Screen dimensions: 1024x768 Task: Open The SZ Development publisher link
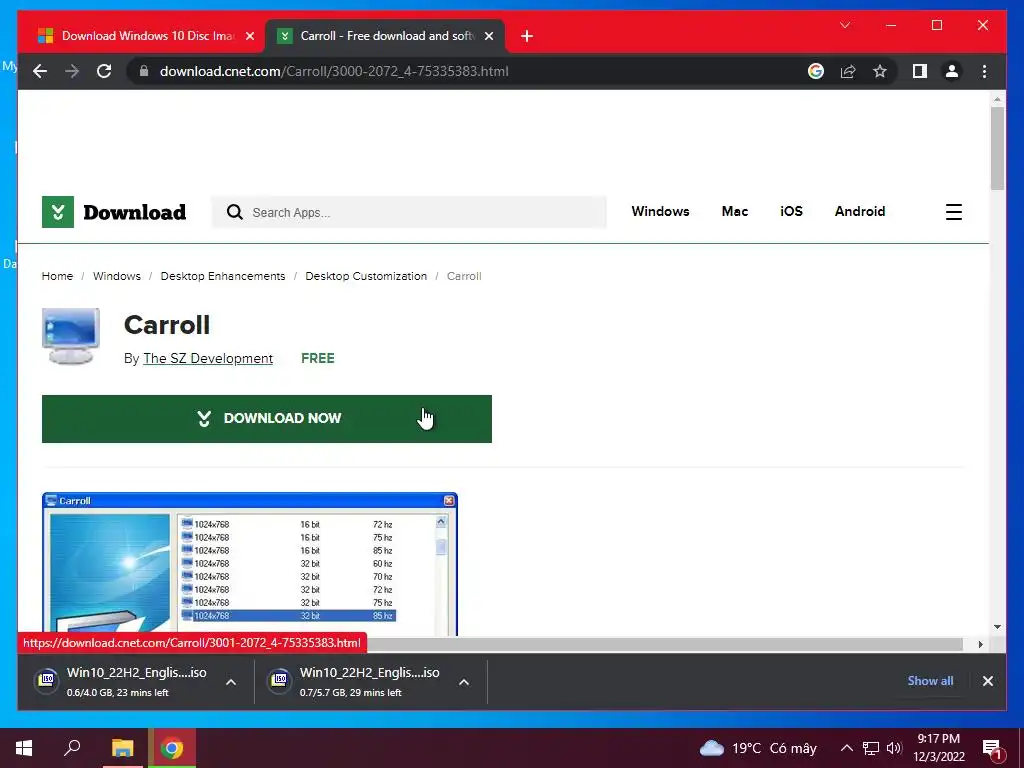208,359
